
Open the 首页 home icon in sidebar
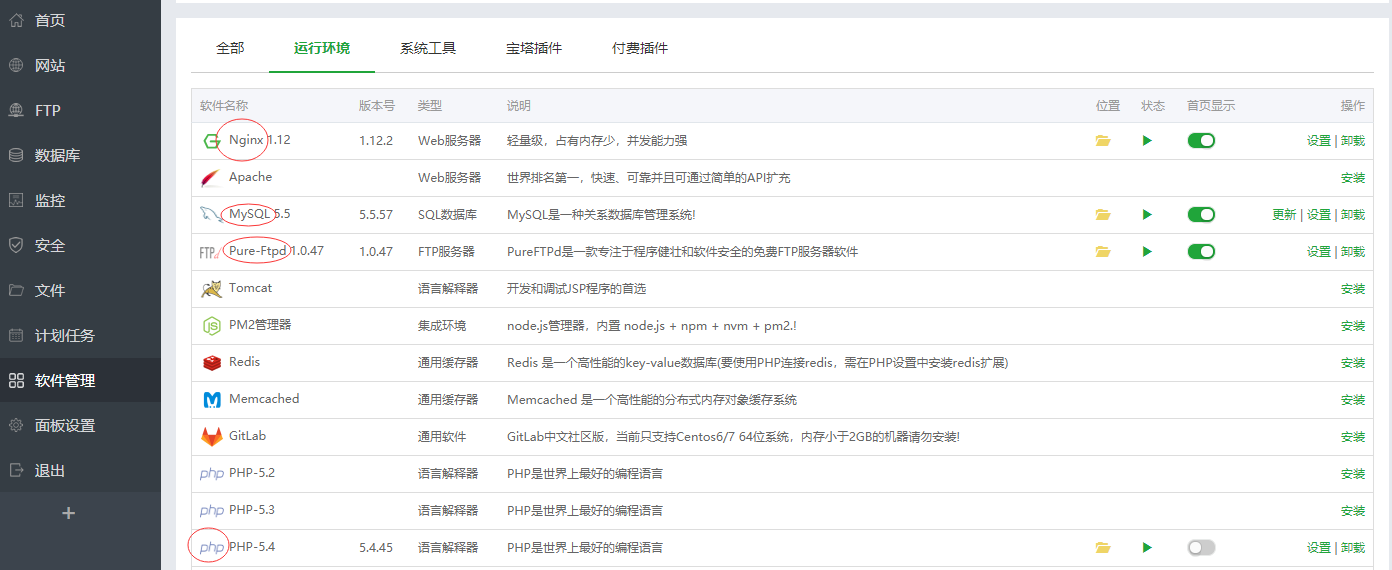coord(16,20)
